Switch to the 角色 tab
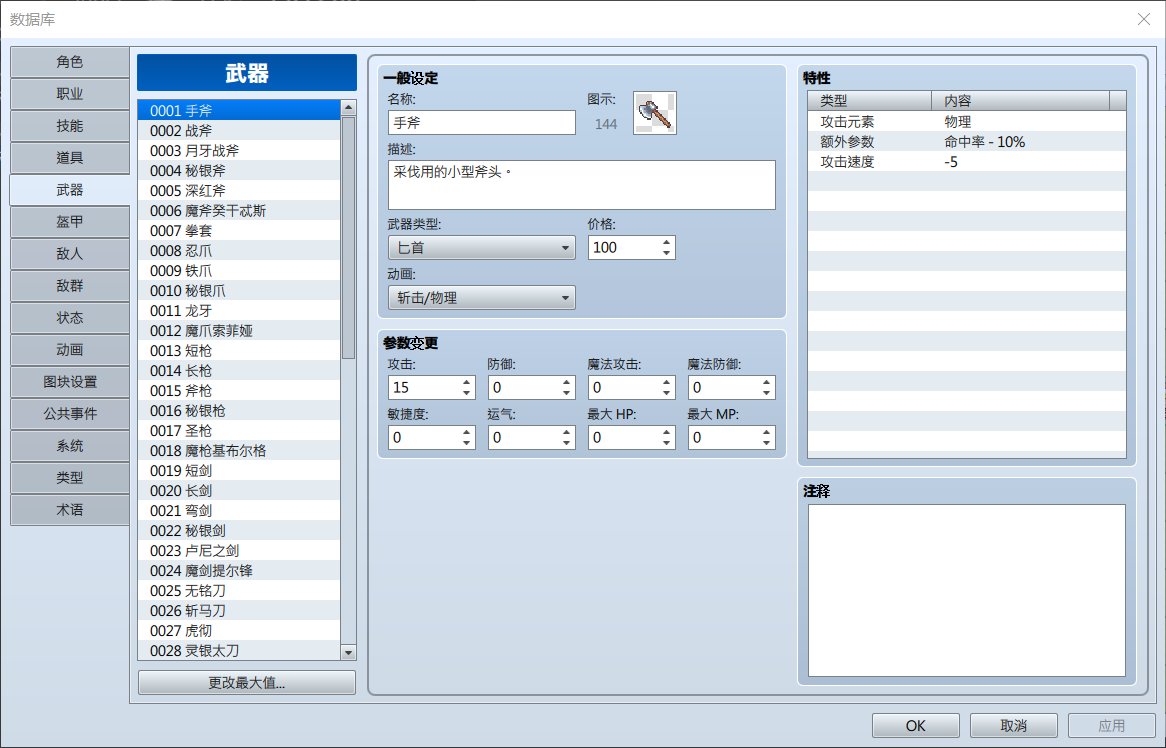1166x748 pixels. (x=69, y=62)
